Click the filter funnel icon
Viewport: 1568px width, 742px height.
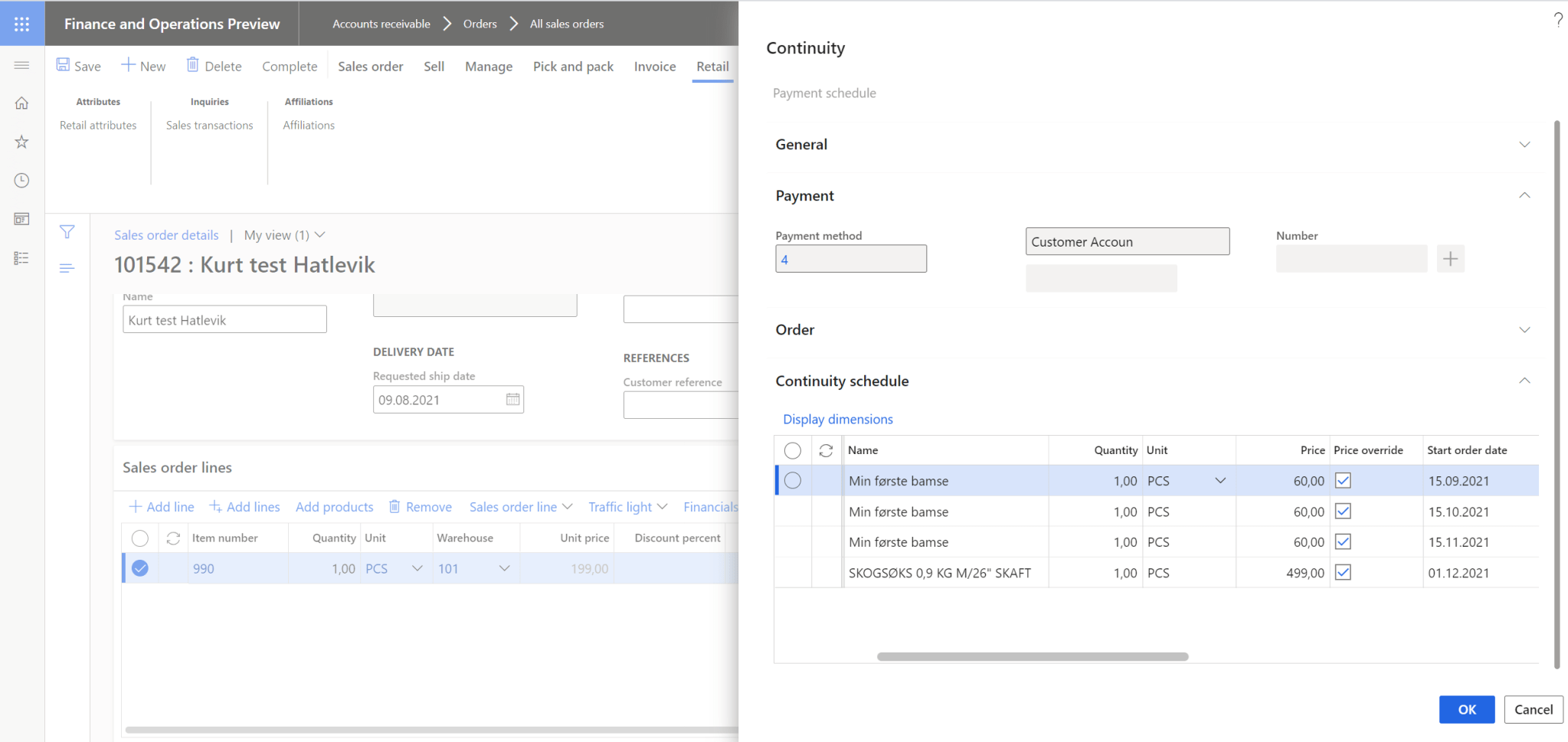(x=67, y=232)
